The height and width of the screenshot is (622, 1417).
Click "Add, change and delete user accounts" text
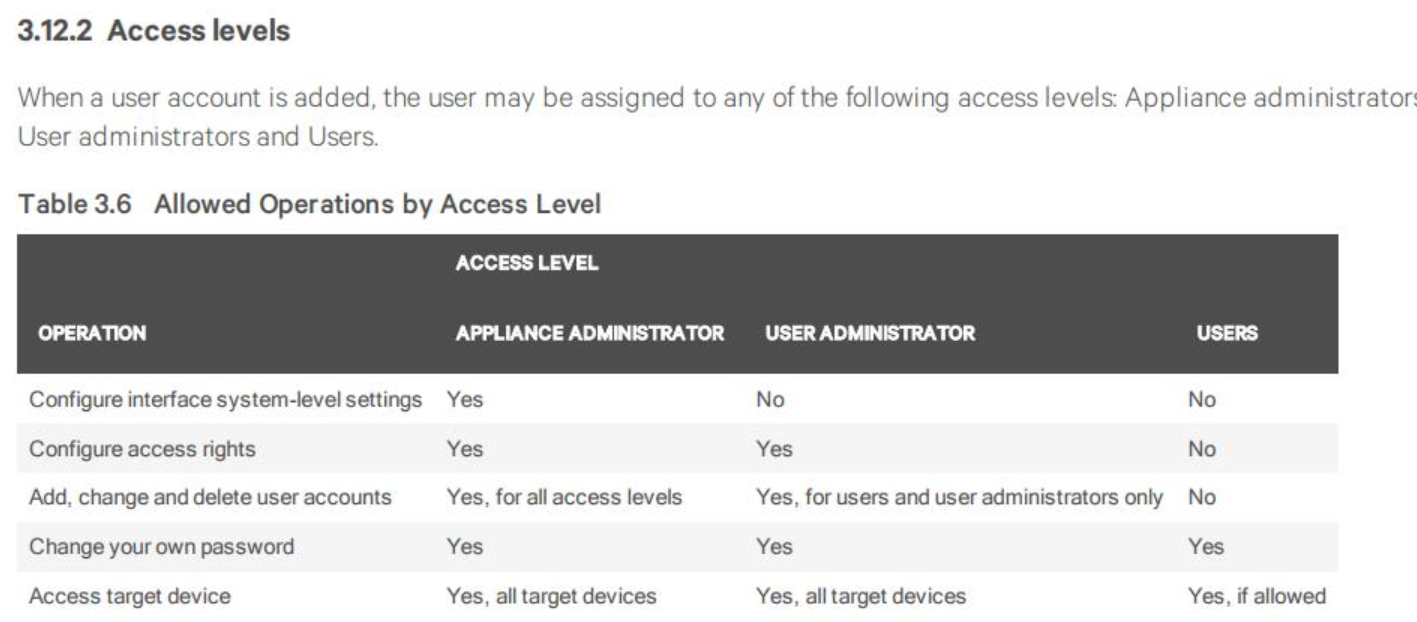click(210, 497)
